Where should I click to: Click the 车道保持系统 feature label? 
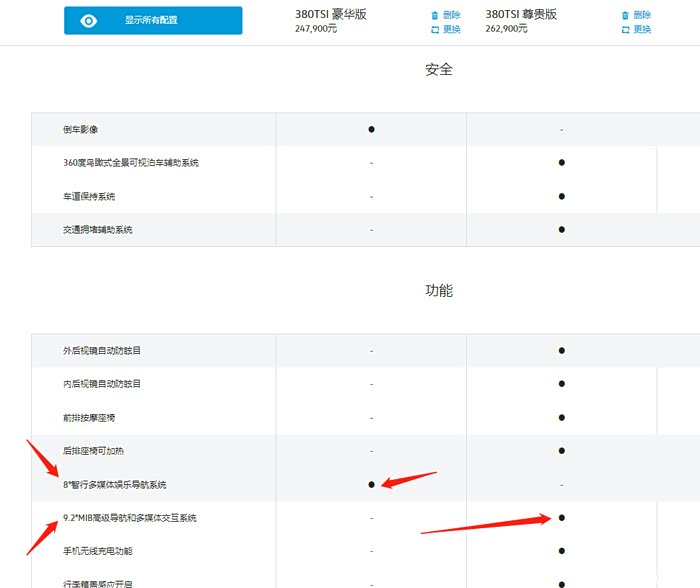point(89,196)
